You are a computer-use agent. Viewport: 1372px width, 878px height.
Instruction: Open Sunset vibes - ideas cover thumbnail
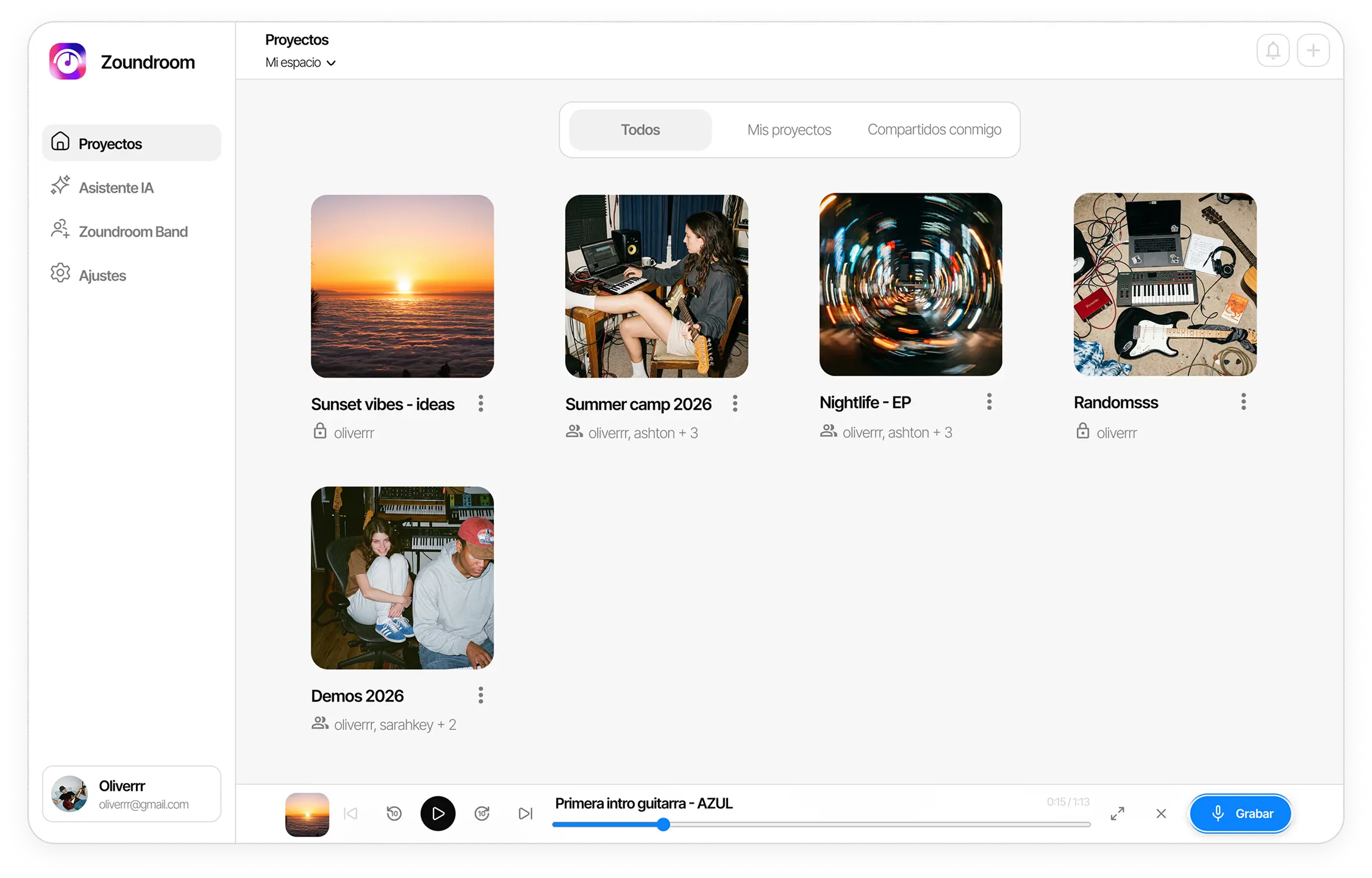click(402, 286)
